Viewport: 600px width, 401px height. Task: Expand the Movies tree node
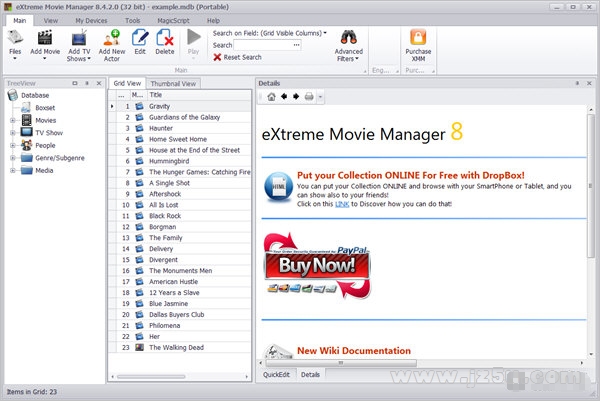point(13,121)
